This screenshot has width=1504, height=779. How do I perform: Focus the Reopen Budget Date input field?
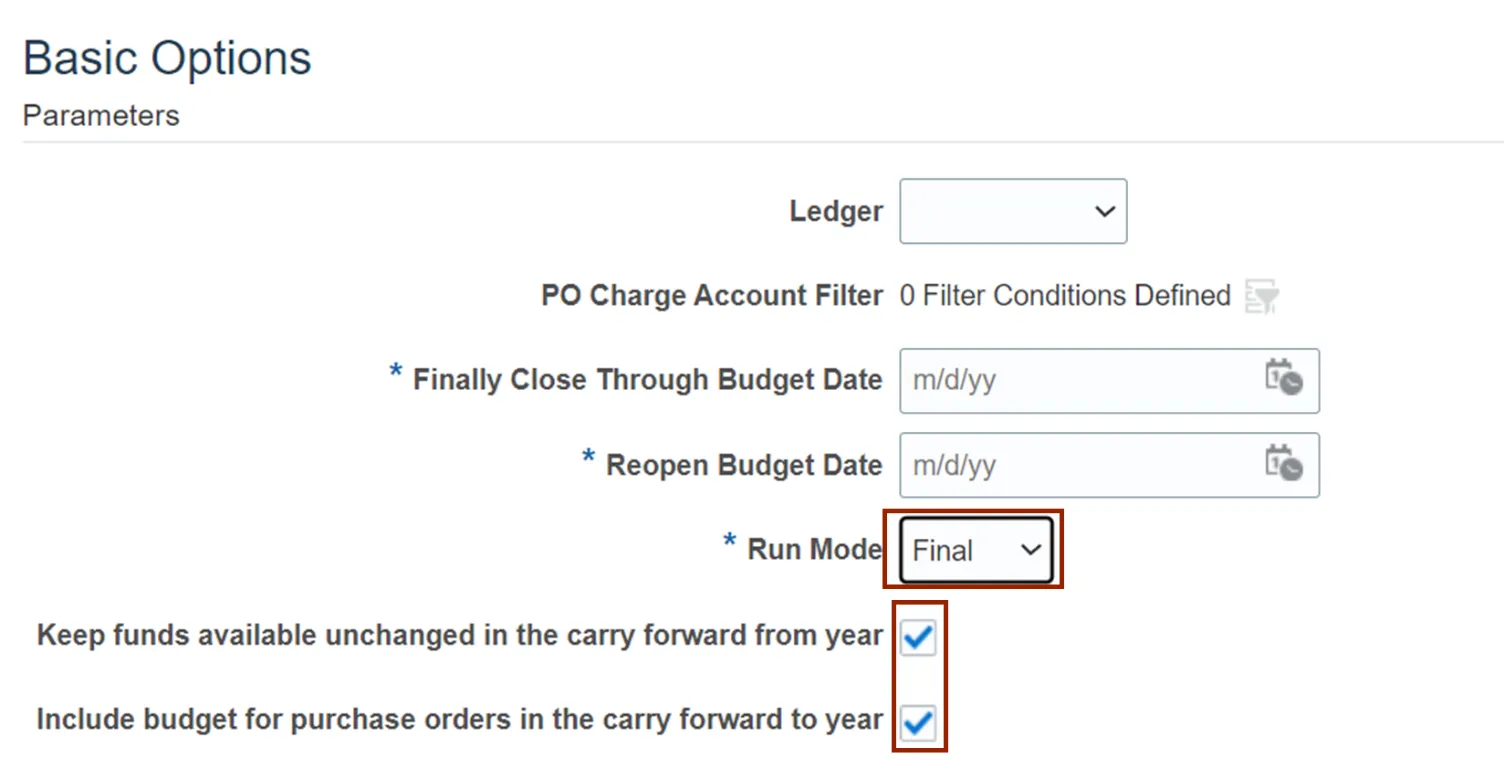click(1075, 465)
